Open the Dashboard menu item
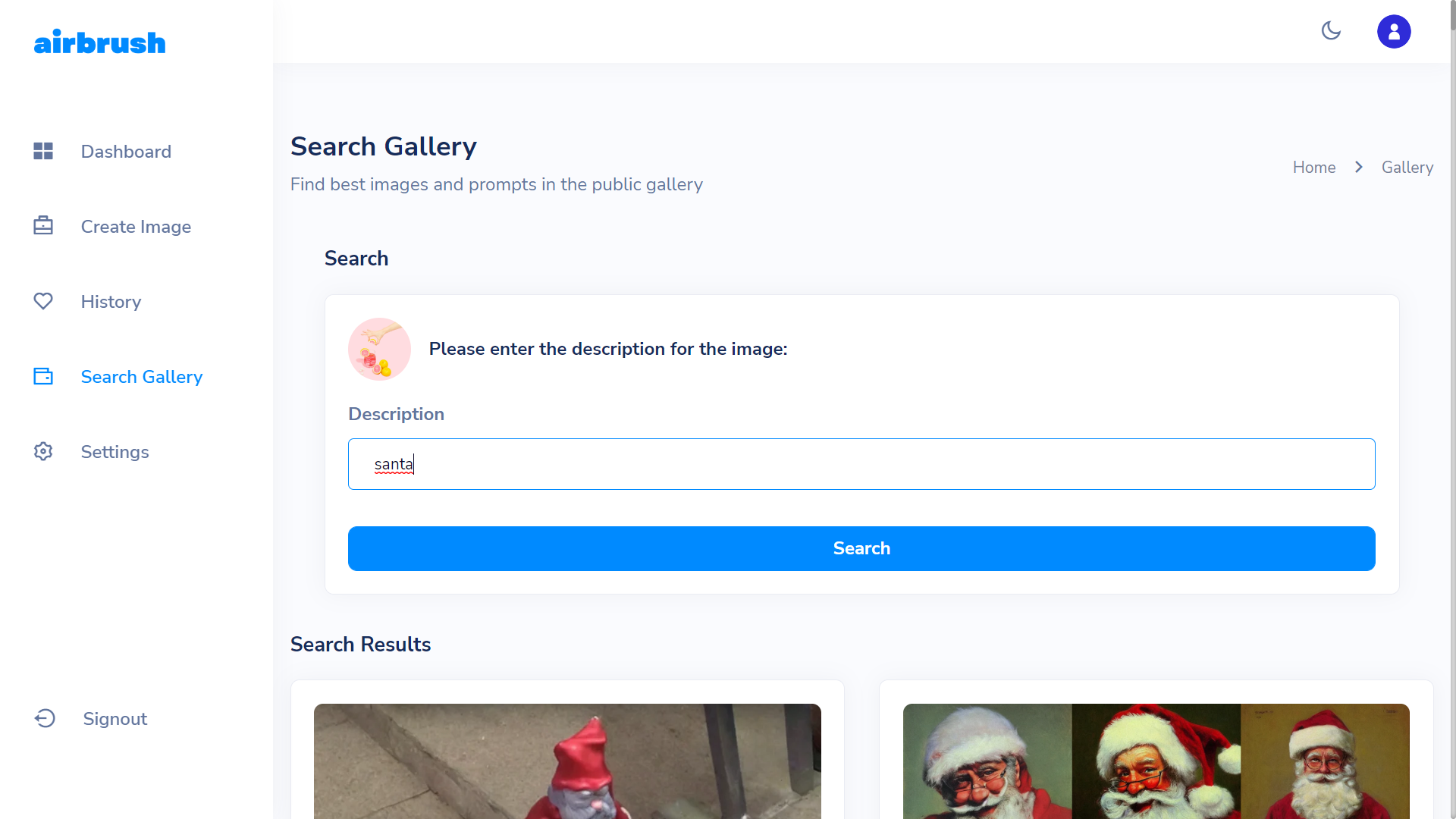Viewport: 1456px width, 819px height. tap(126, 152)
